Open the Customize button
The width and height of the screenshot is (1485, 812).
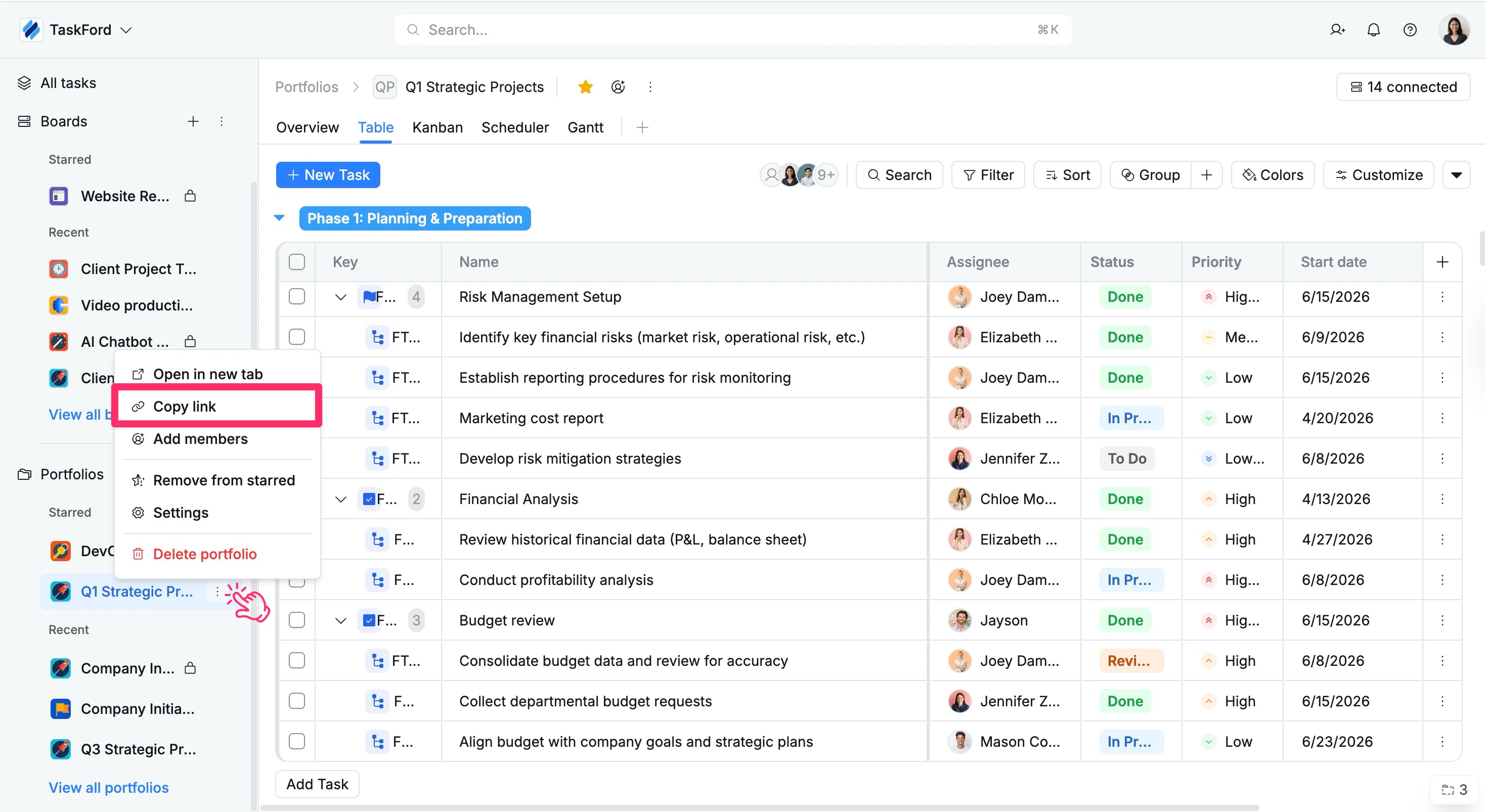click(1379, 175)
